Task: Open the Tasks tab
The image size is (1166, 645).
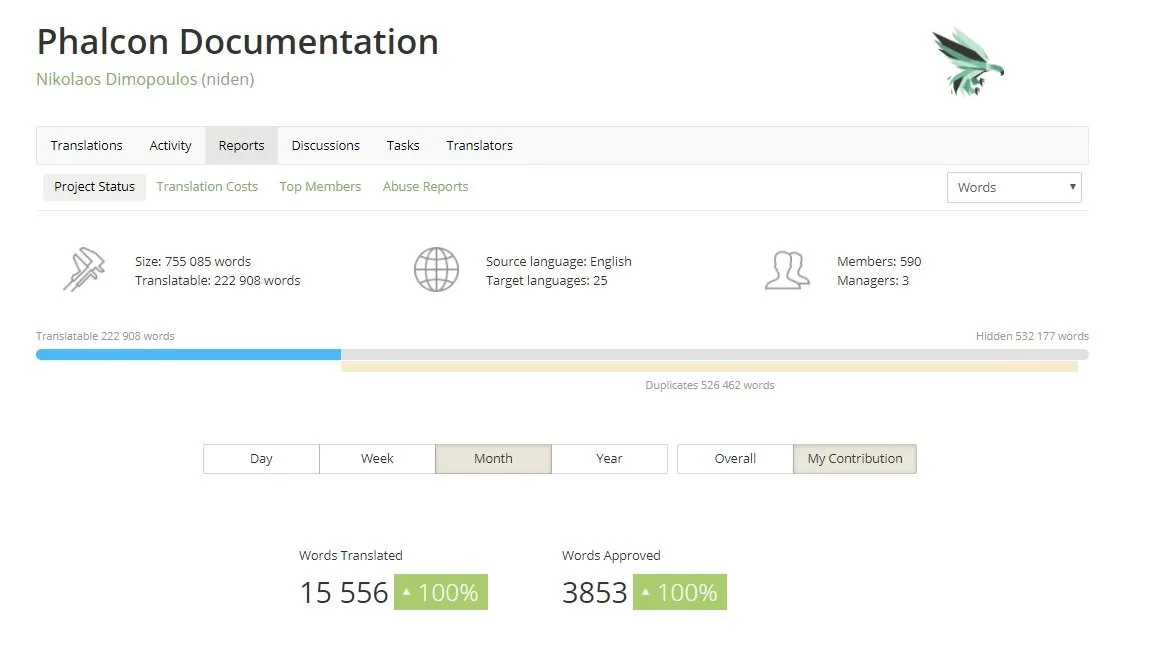Action: click(x=403, y=146)
